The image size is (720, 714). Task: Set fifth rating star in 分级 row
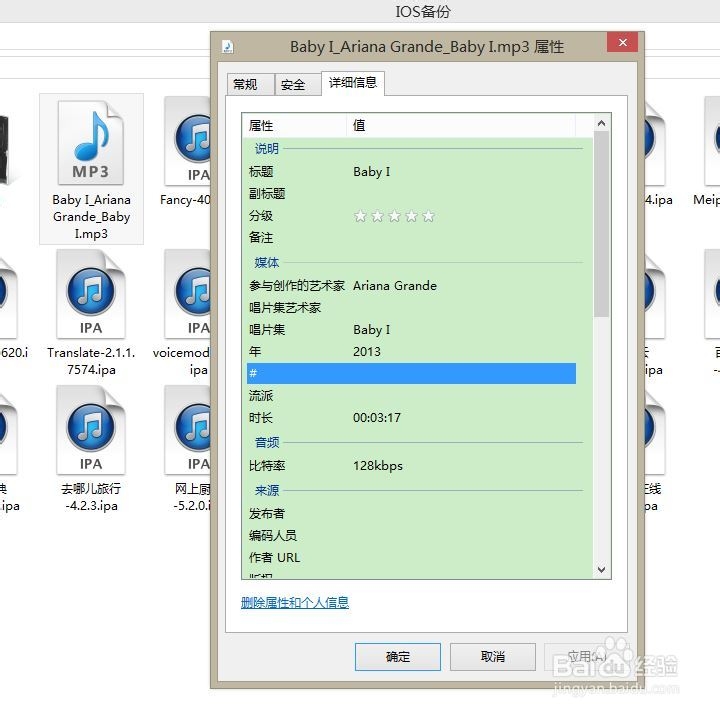tap(428, 216)
